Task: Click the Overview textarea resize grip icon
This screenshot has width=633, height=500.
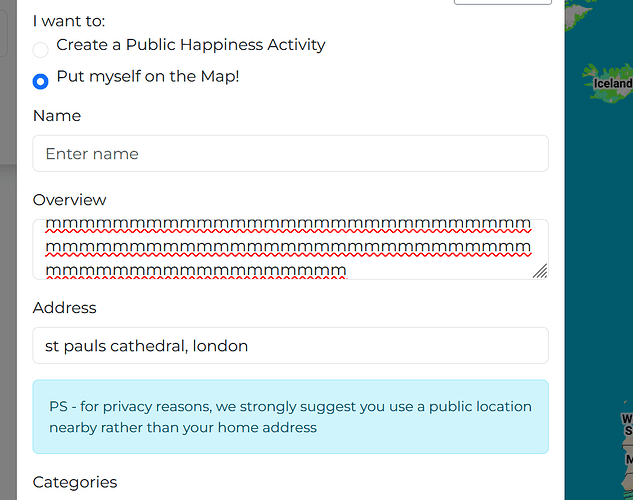Action: pyautogui.click(x=540, y=271)
